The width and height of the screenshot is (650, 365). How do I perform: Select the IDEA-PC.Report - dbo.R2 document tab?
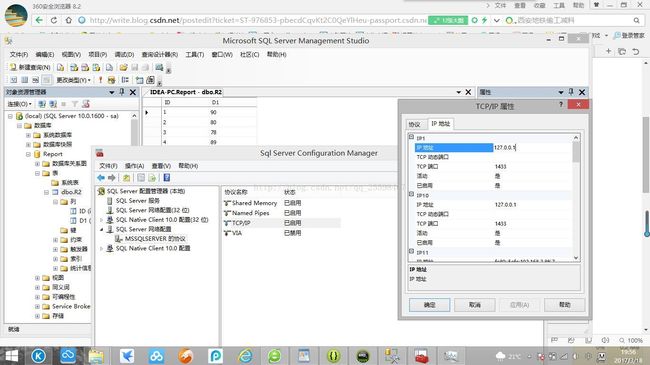(x=185, y=92)
